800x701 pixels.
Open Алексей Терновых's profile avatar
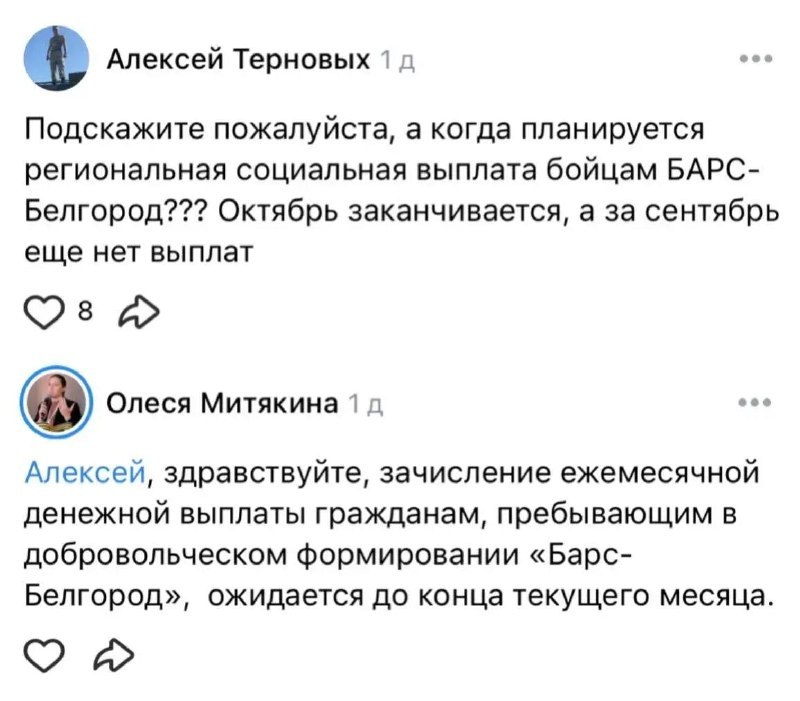[56, 59]
